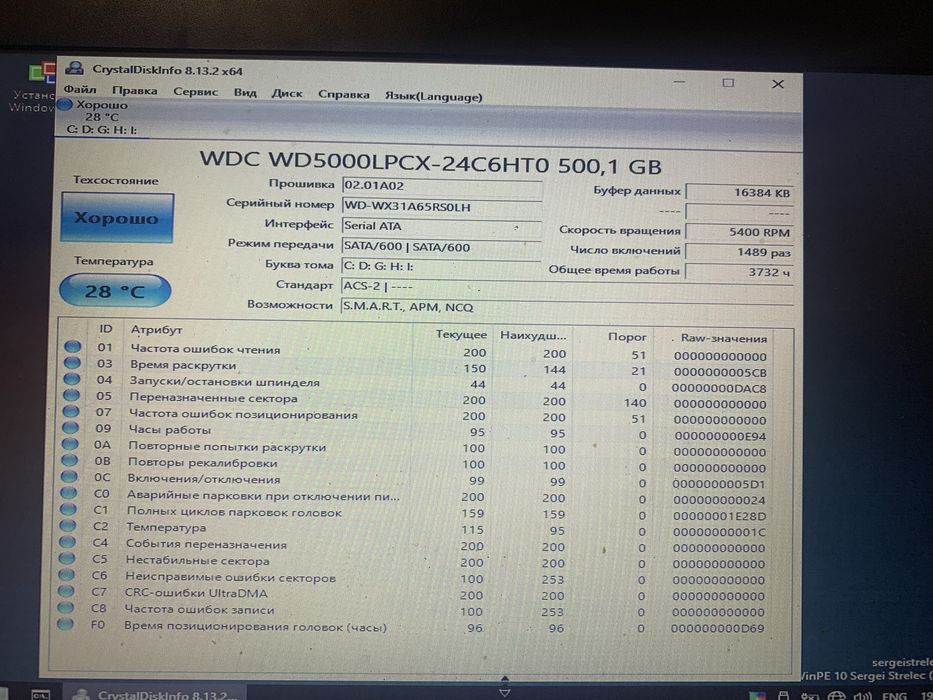Click the 3732 ч power-on hours value
The image size is (933, 700).
(740, 272)
